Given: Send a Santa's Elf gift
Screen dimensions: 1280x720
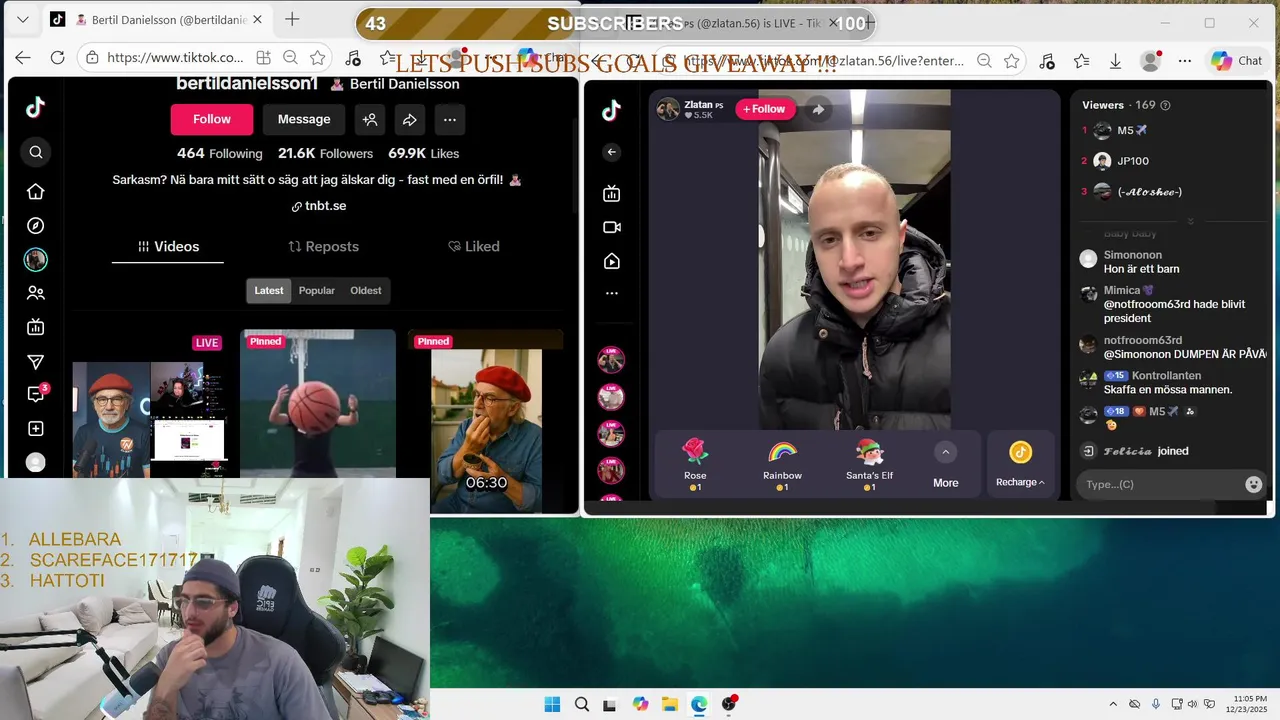Looking at the screenshot, I should click(x=869, y=464).
